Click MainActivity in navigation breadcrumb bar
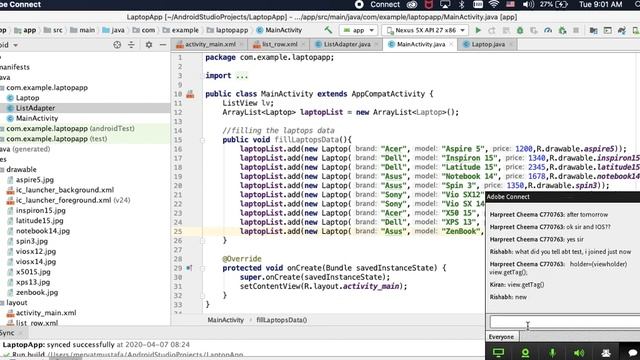640x360 pixels. pos(280,30)
